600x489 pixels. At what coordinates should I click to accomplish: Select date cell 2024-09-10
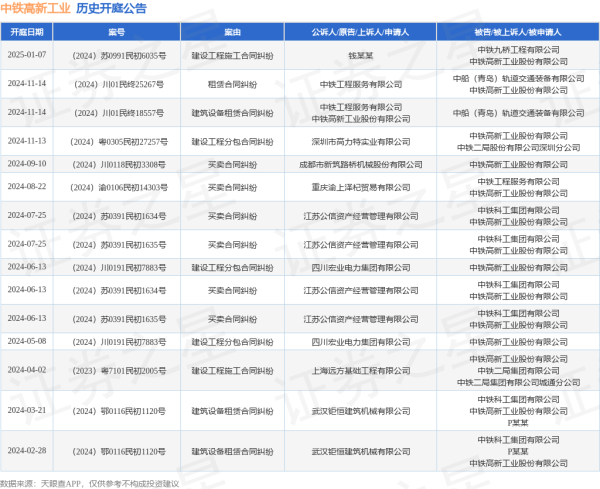tap(27, 164)
